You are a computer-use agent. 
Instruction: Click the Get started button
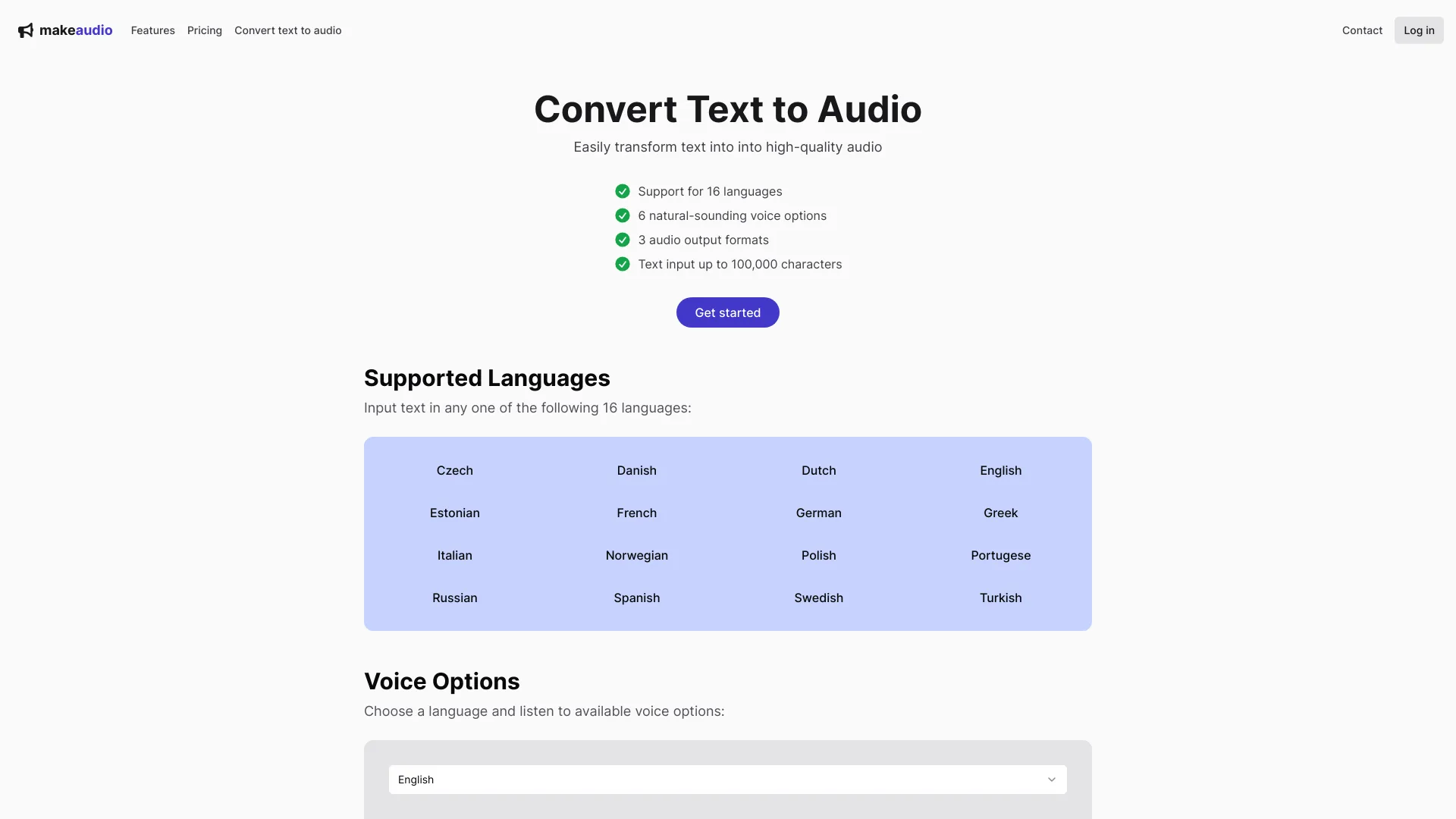tap(728, 312)
